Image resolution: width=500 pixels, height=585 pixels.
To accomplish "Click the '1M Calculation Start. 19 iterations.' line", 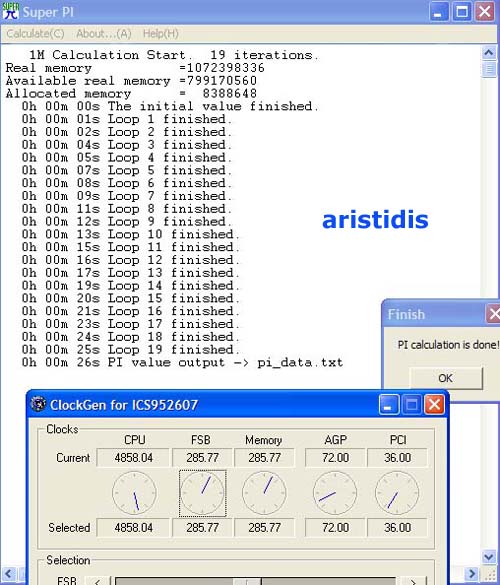I will pos(174,55).
